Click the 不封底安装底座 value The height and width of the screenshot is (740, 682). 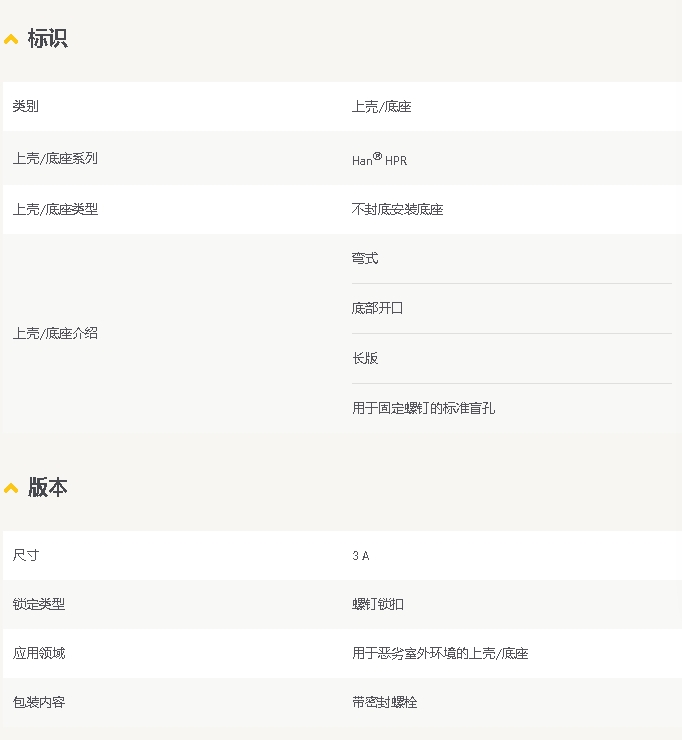(397, 209)
